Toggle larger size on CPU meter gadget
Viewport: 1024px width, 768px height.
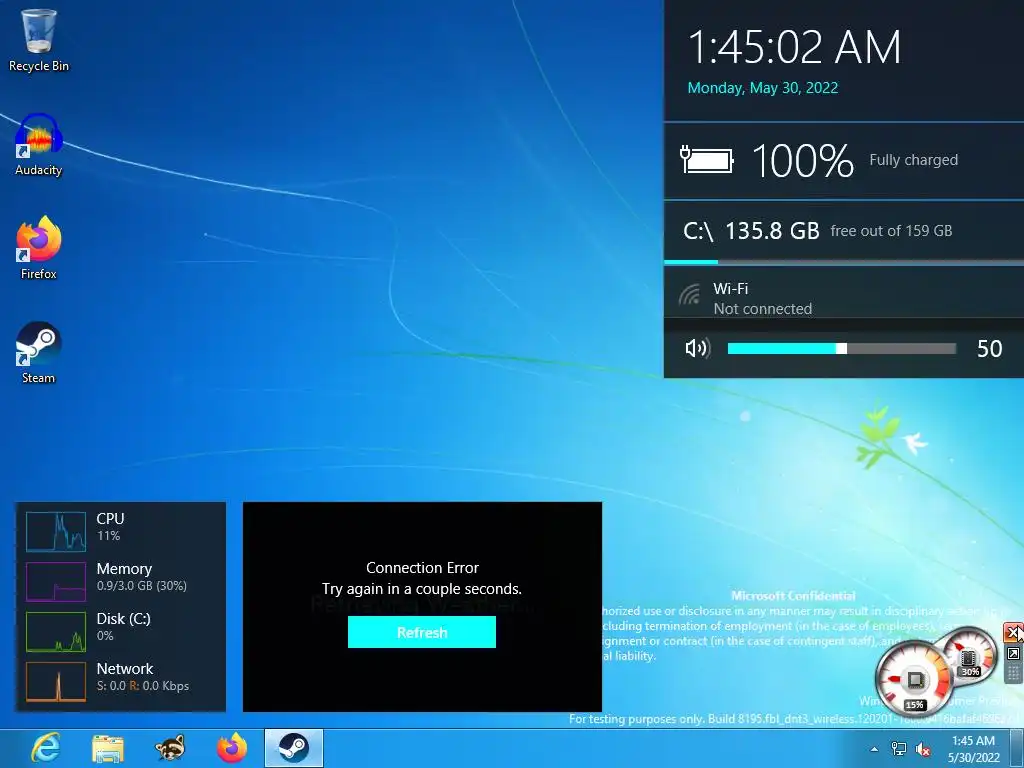(x=1013, y=654)
